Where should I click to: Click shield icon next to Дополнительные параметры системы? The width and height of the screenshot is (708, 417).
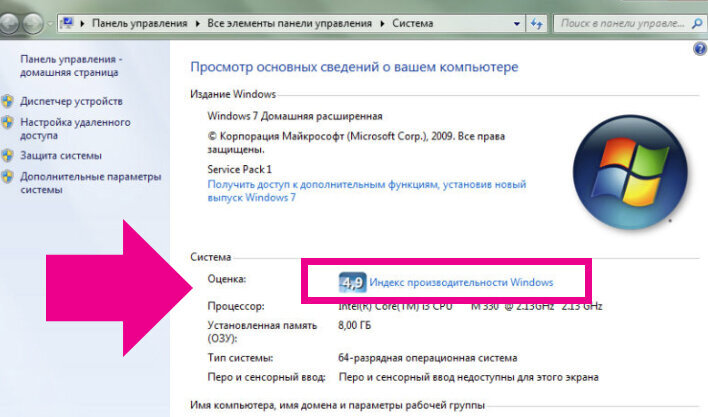[x=7, y=176]
